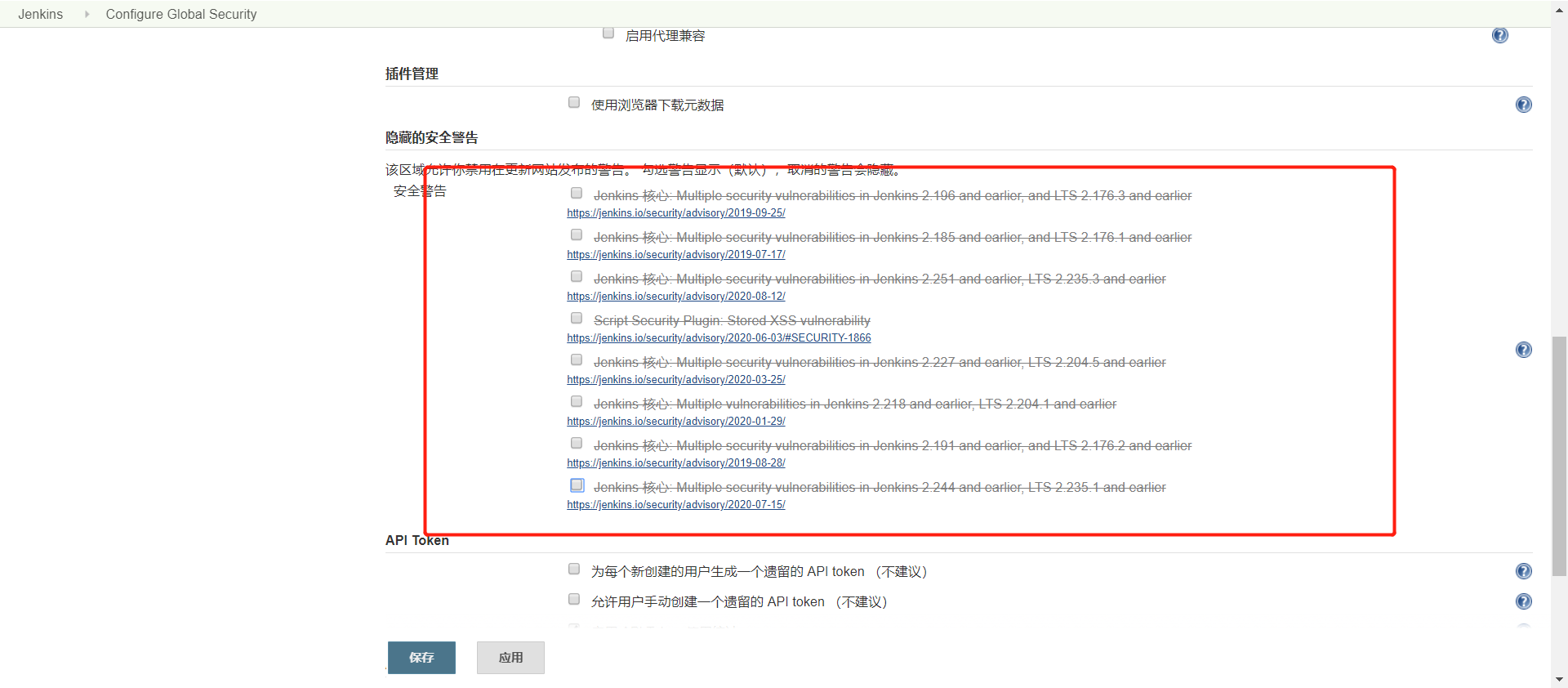Toggle 为每个新创建的用户生成一个遗留的 API token checkbox
Viewport: 1568px width, 688px height.
point(574,569)
